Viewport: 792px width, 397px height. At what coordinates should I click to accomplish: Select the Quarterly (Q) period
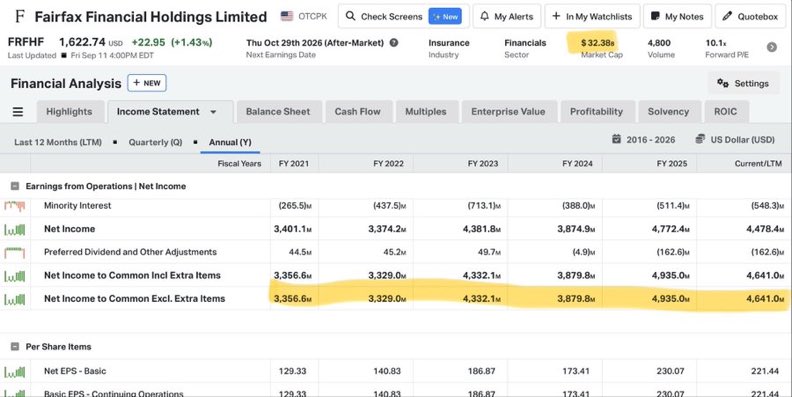tap(155, 142)
